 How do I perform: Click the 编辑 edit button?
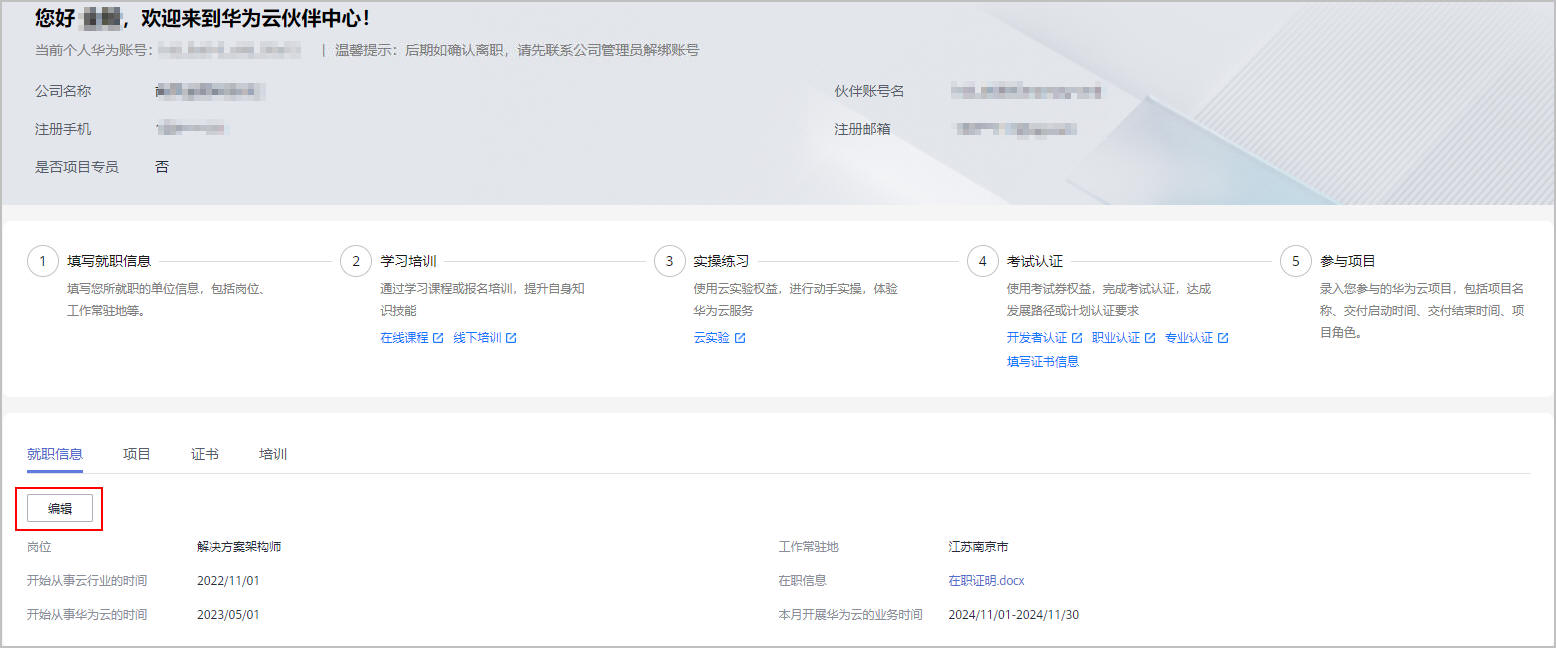point(60,508)
